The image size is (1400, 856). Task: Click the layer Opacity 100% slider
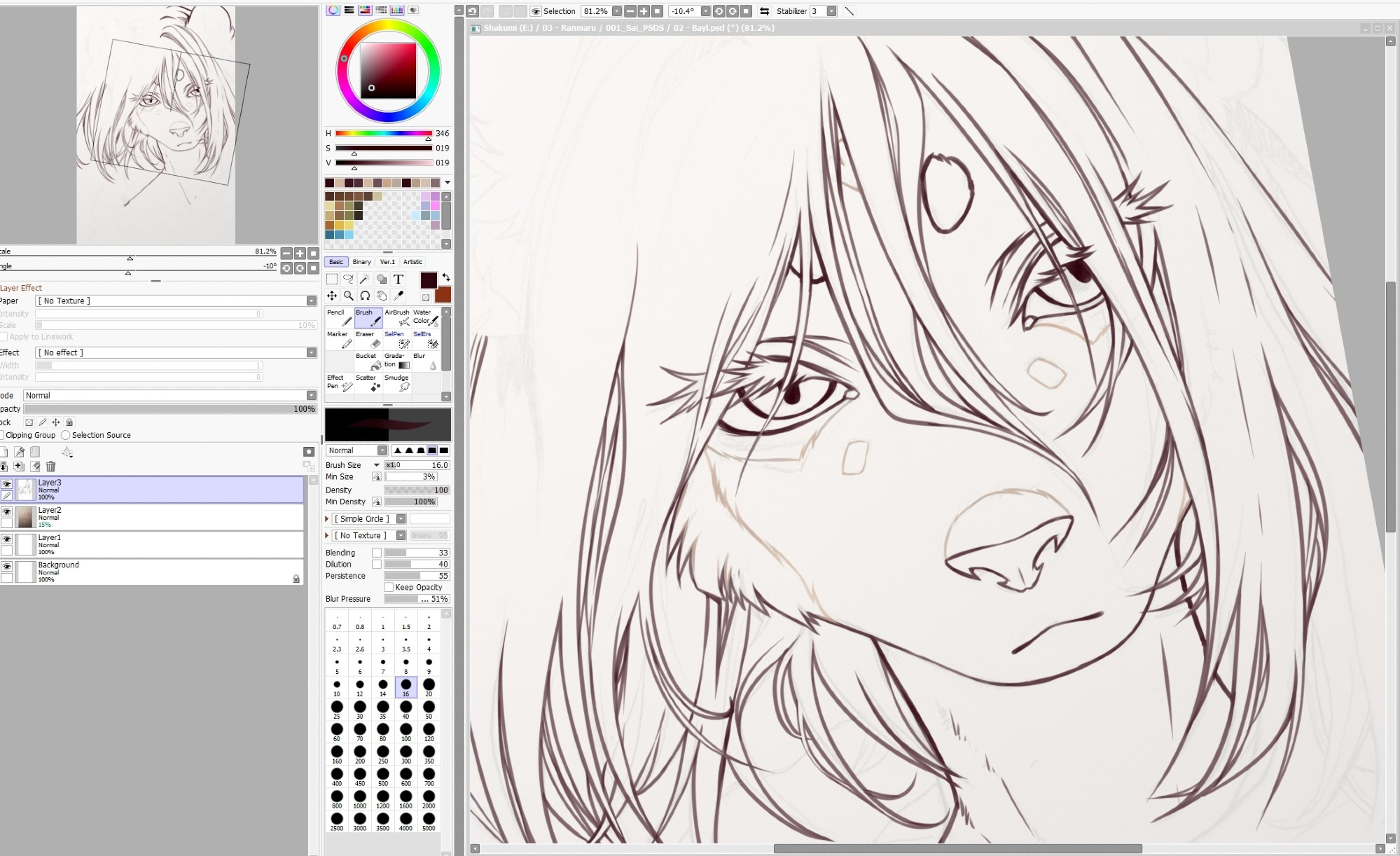coord(170,409)
